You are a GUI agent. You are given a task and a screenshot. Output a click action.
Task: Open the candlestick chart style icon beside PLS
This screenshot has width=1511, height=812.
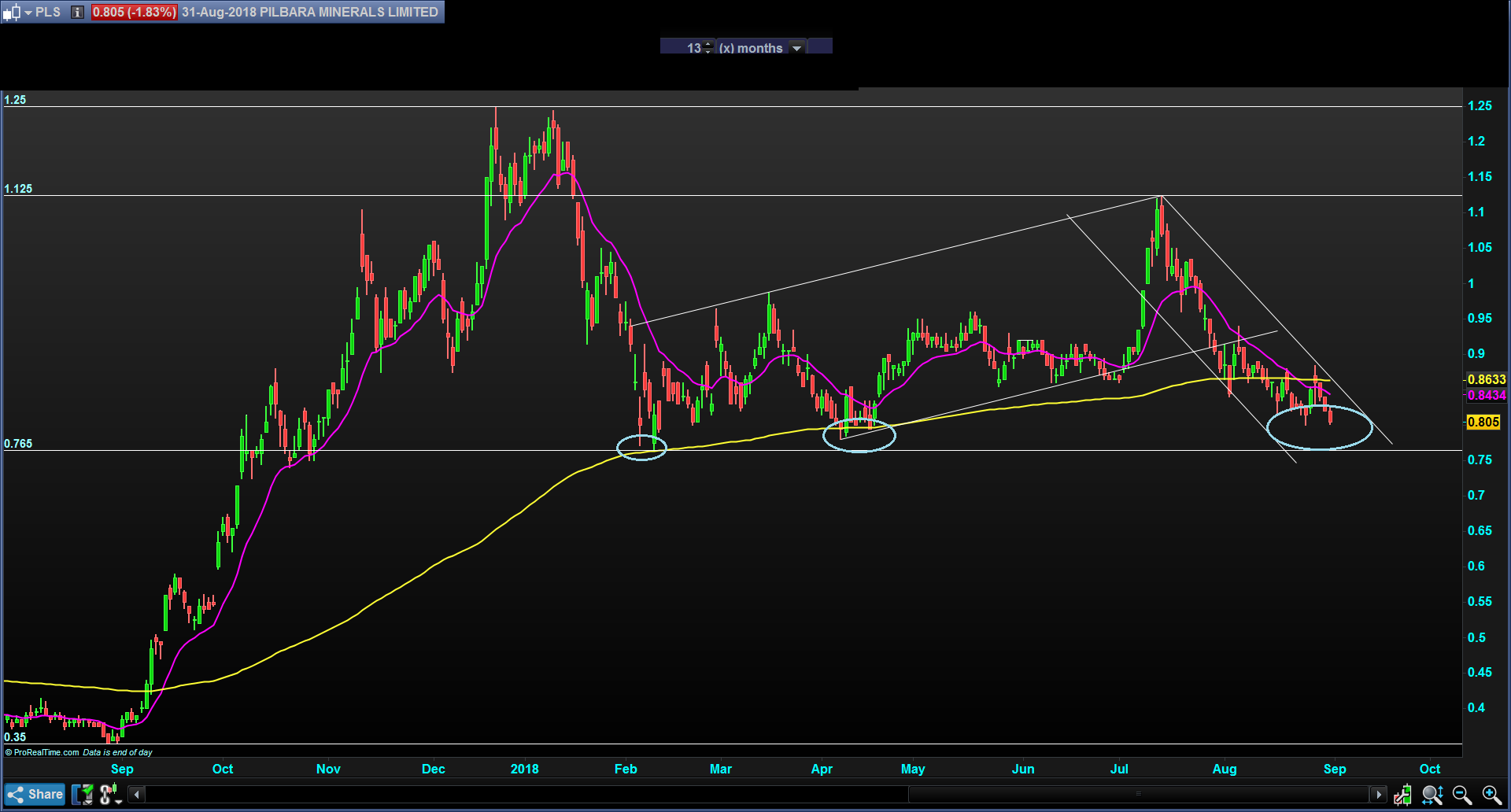click(x=11, y=13)
